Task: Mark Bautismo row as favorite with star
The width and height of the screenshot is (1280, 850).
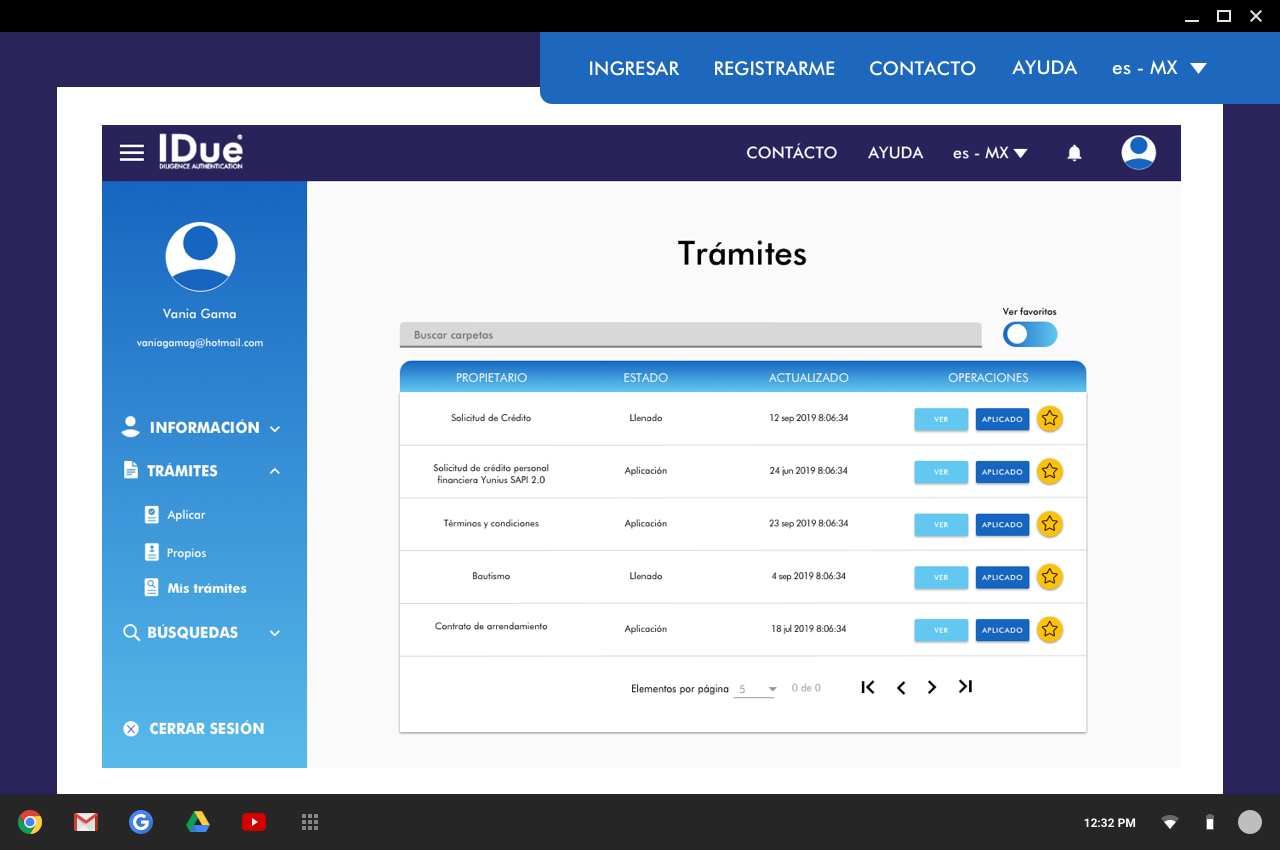Action: pos(1049,577)
